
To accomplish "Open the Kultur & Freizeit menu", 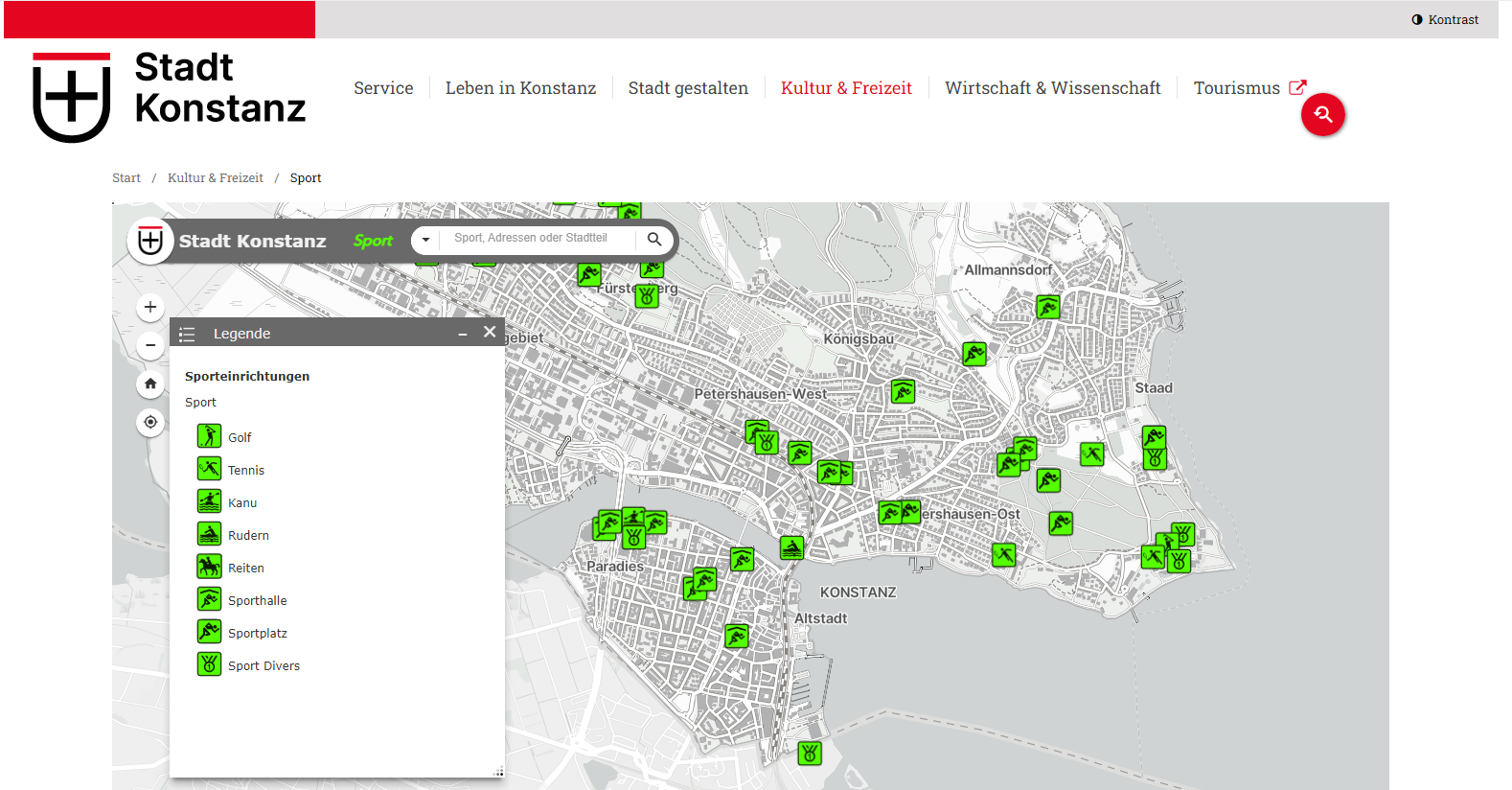I will (846, 88).
